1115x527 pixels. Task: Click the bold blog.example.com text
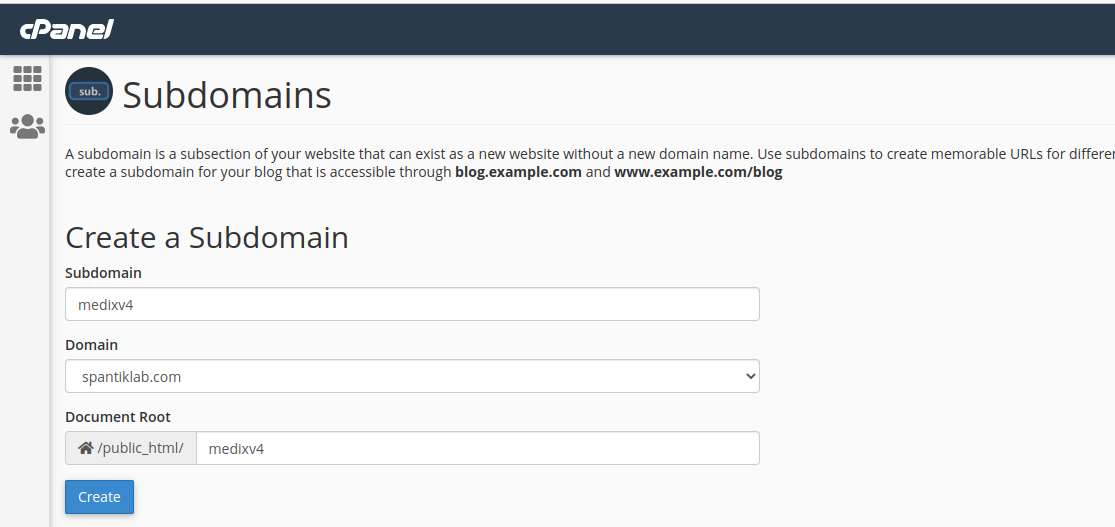click(x=518, y=172)
